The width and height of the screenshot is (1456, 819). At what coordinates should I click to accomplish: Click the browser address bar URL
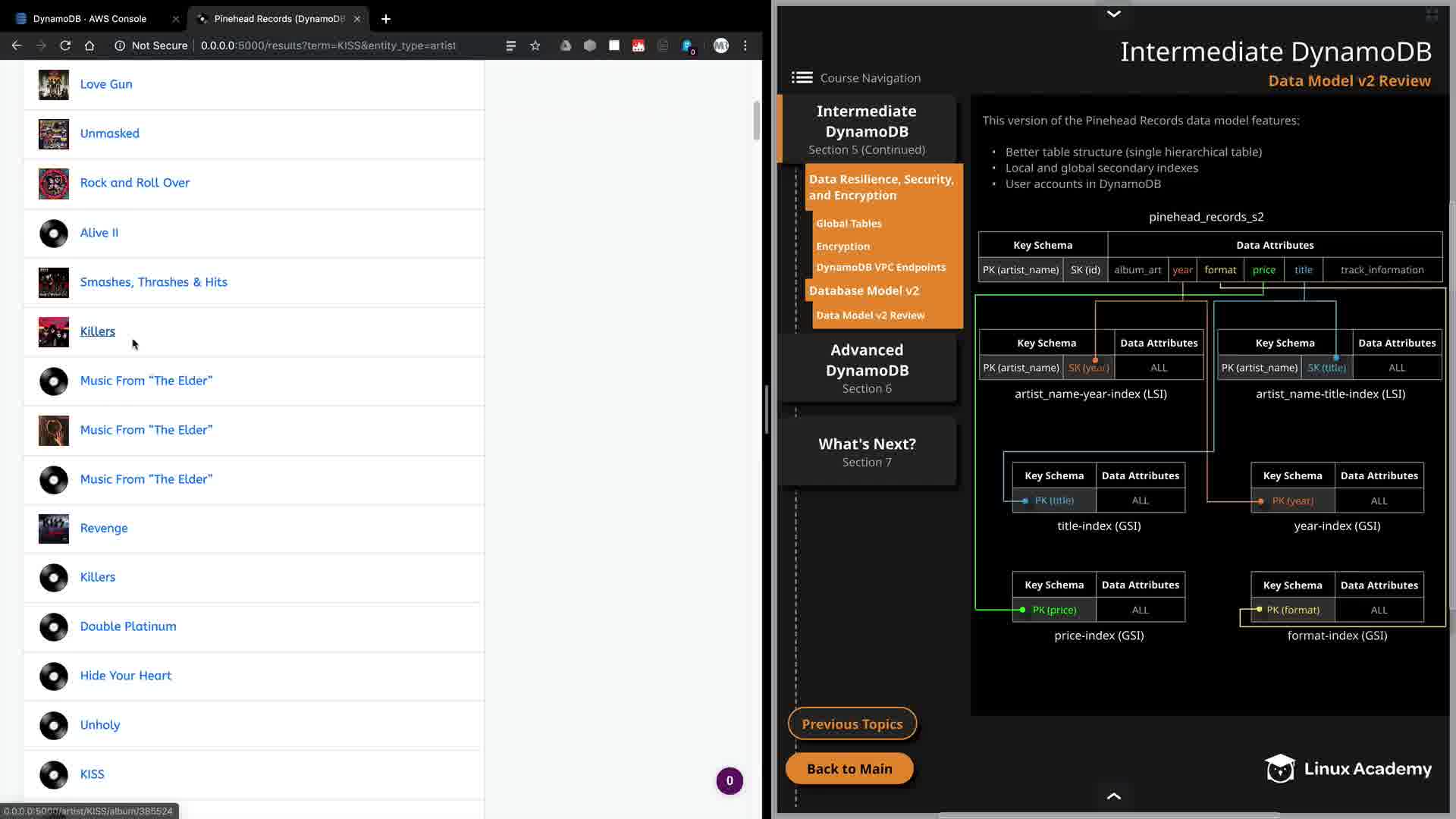pos(328,45)
